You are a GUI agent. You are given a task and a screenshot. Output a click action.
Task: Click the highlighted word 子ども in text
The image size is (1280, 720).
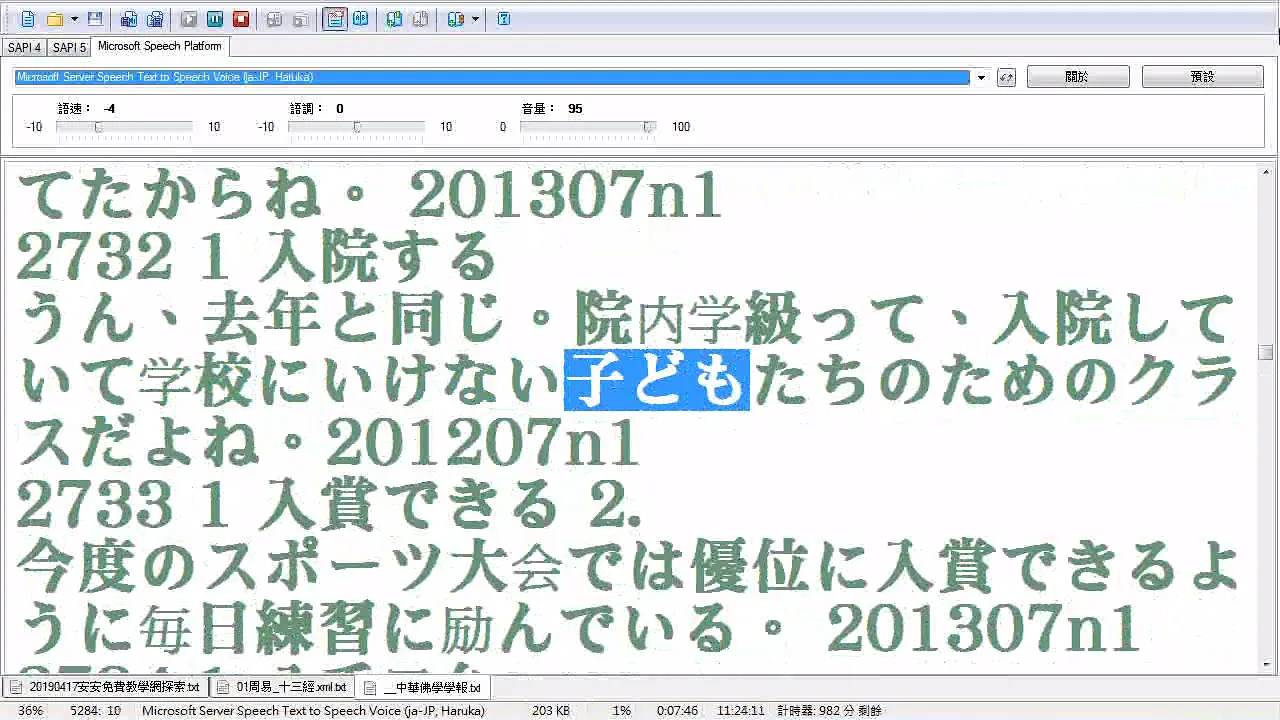[x=657, y=380]
